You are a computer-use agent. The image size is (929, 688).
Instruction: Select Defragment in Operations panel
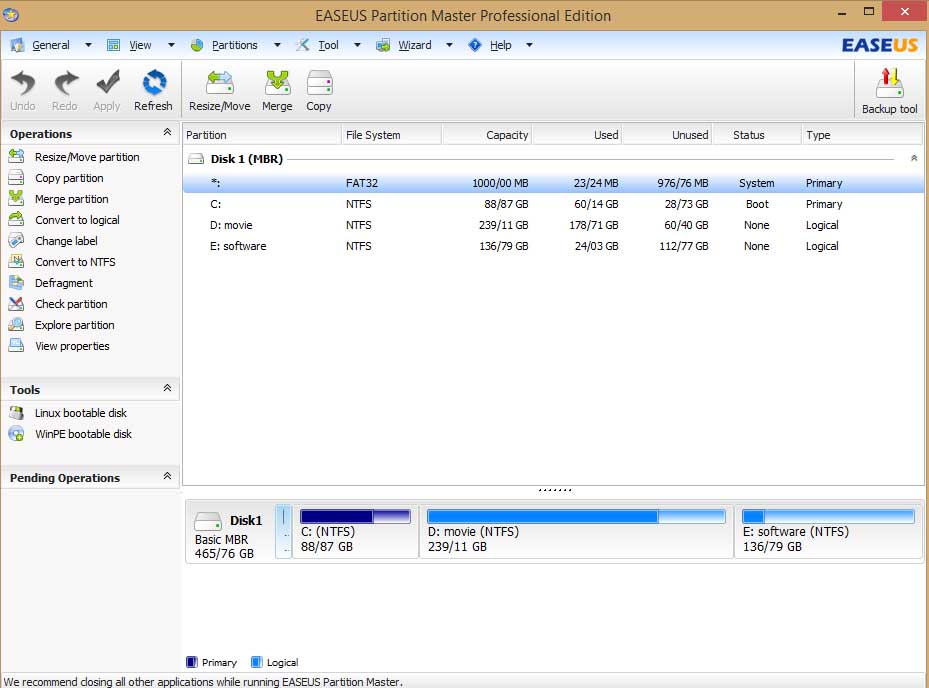coord(63,283)
